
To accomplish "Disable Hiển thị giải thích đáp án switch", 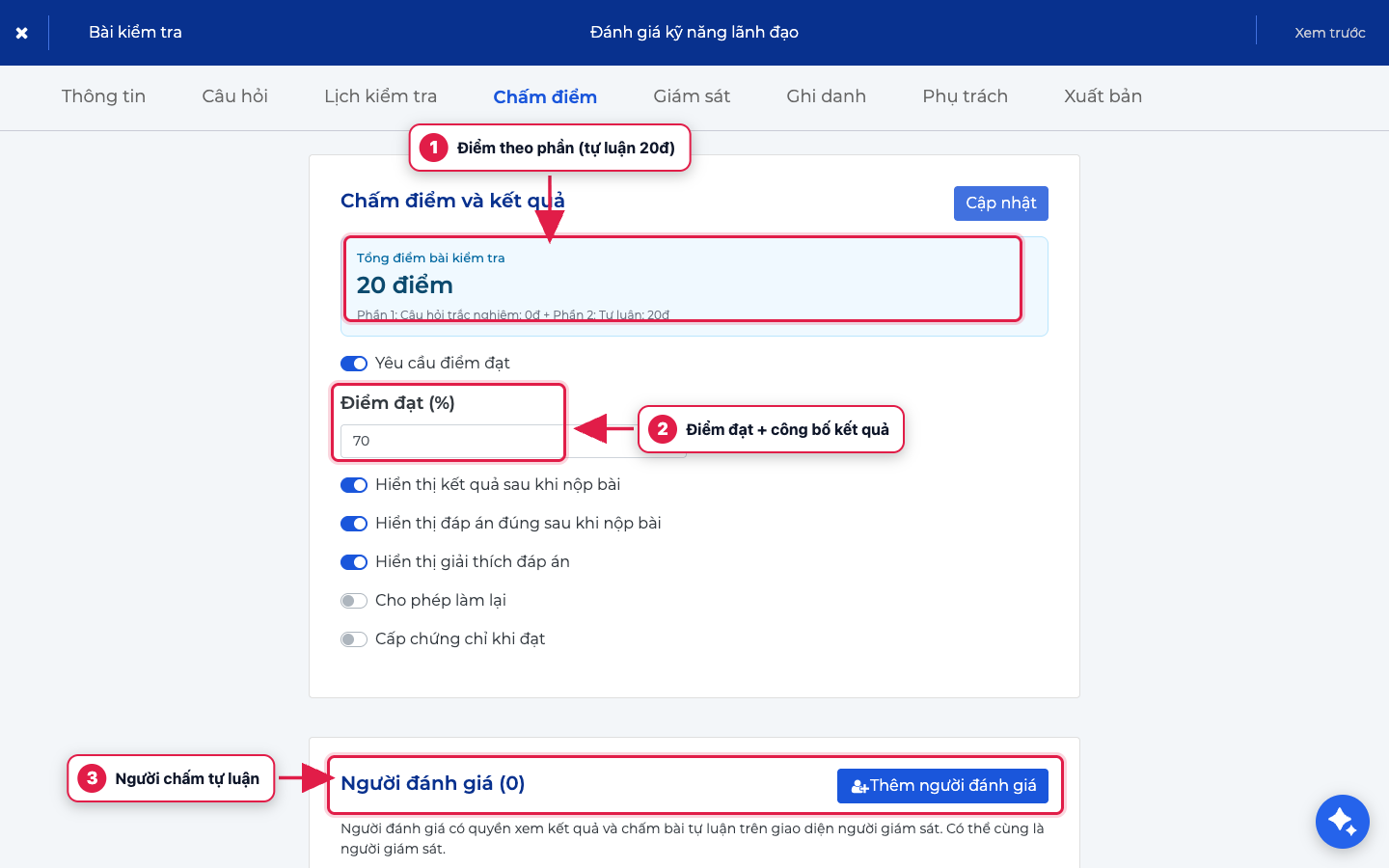I will coord(354,562).
